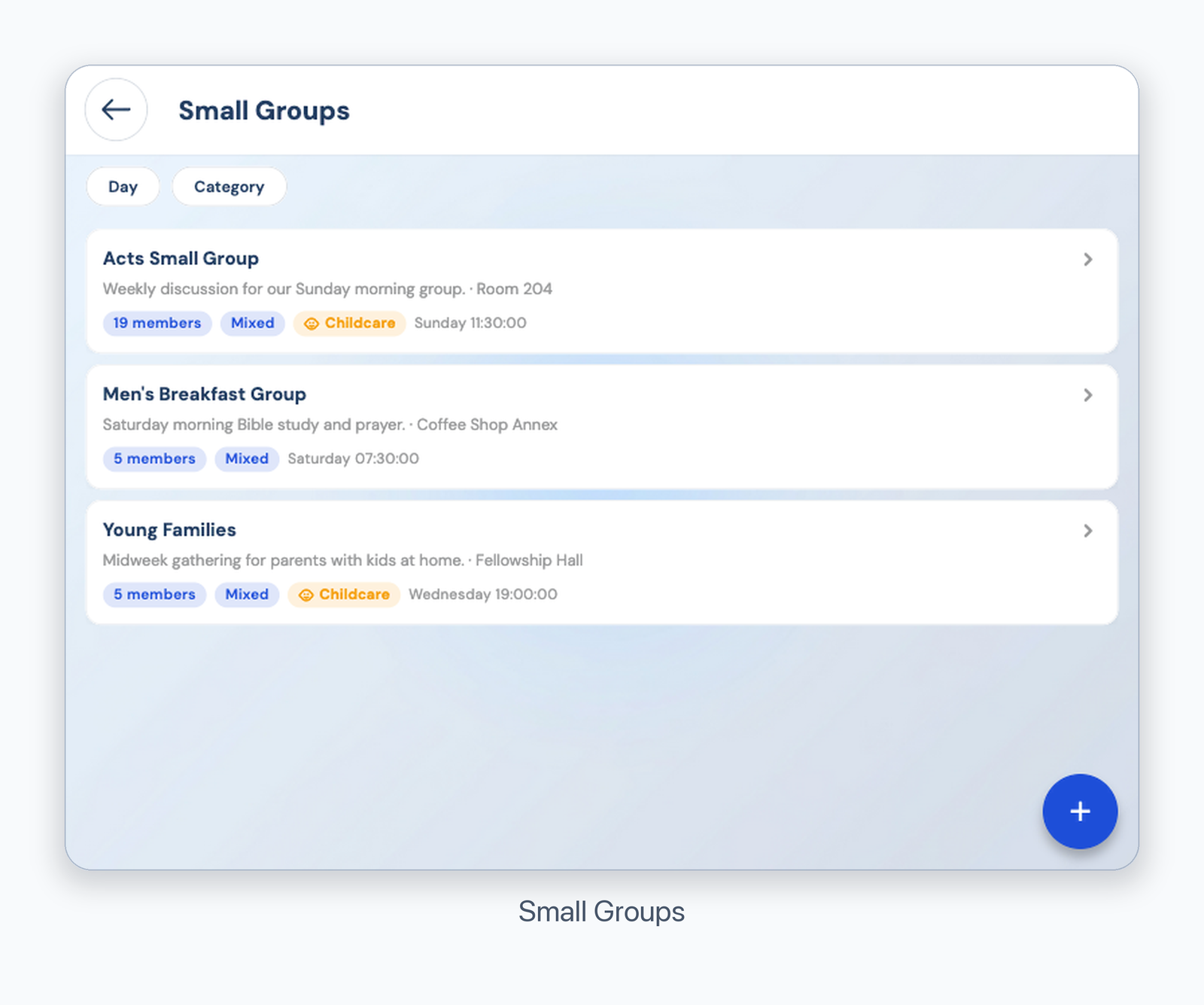Select the Sunday 11:30:00 time text

(x=470, y=323)
